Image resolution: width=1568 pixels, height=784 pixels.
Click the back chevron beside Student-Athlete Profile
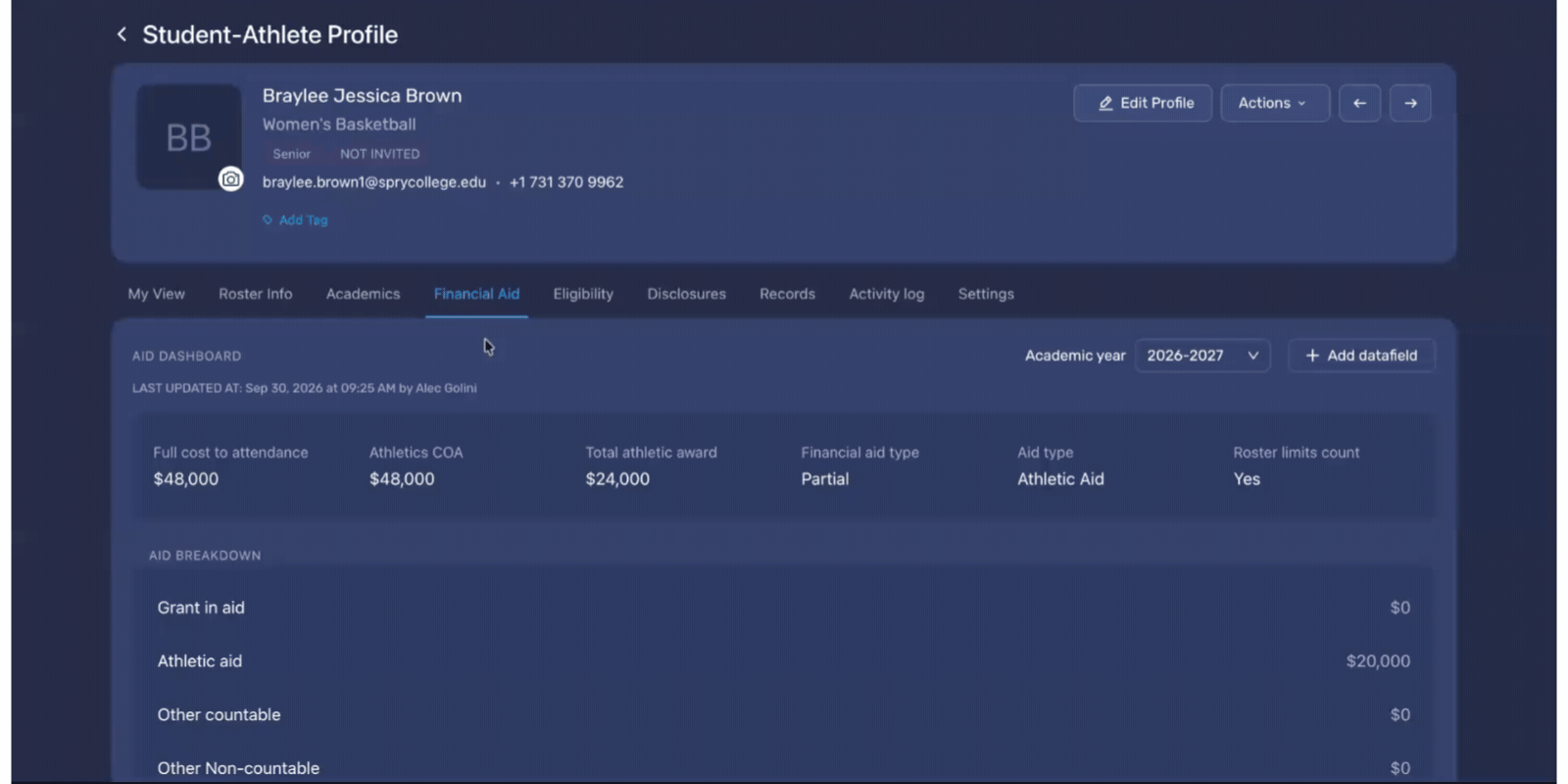coord(122,34)
